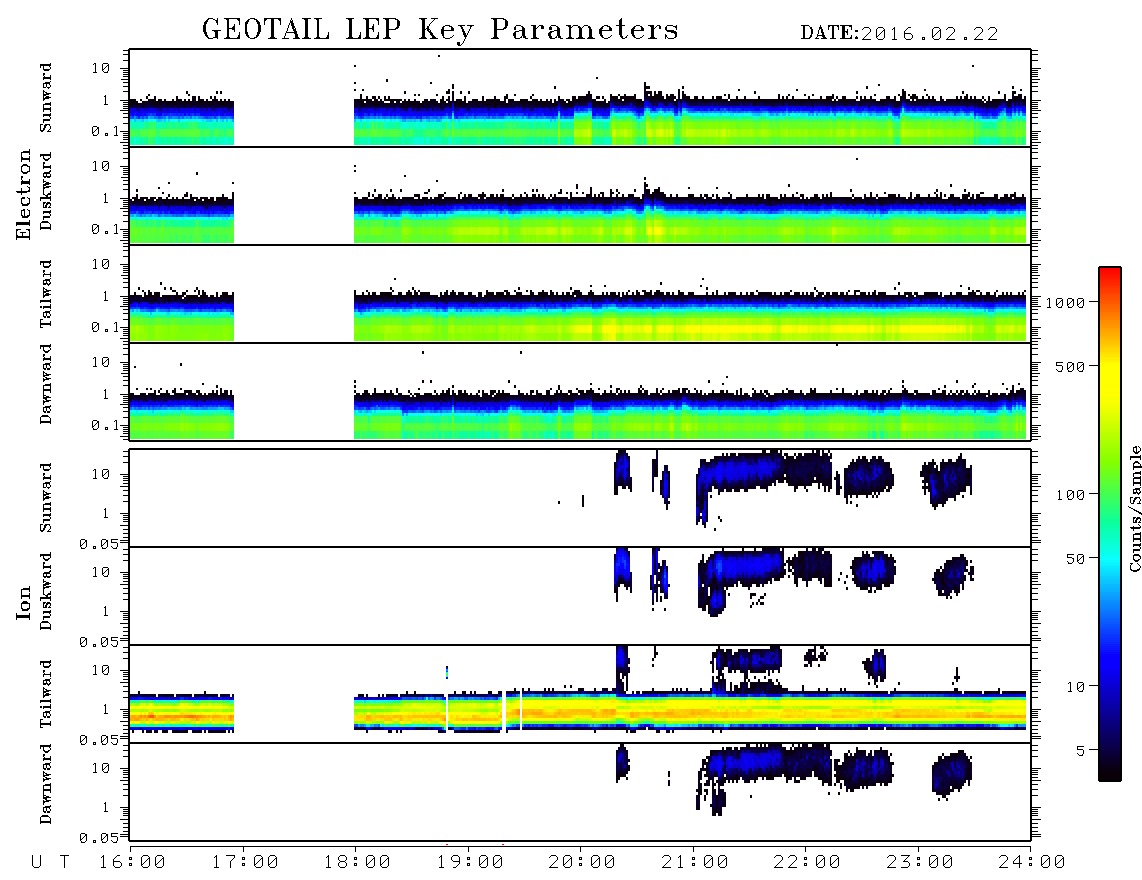Click the 100 colorbar tick value
Screen dimensions: 1142x880
pos(1070,495)
